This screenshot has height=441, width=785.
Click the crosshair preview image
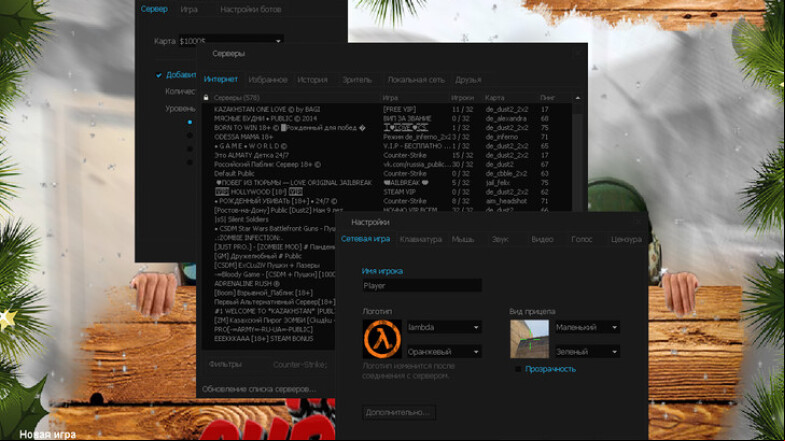529,339
